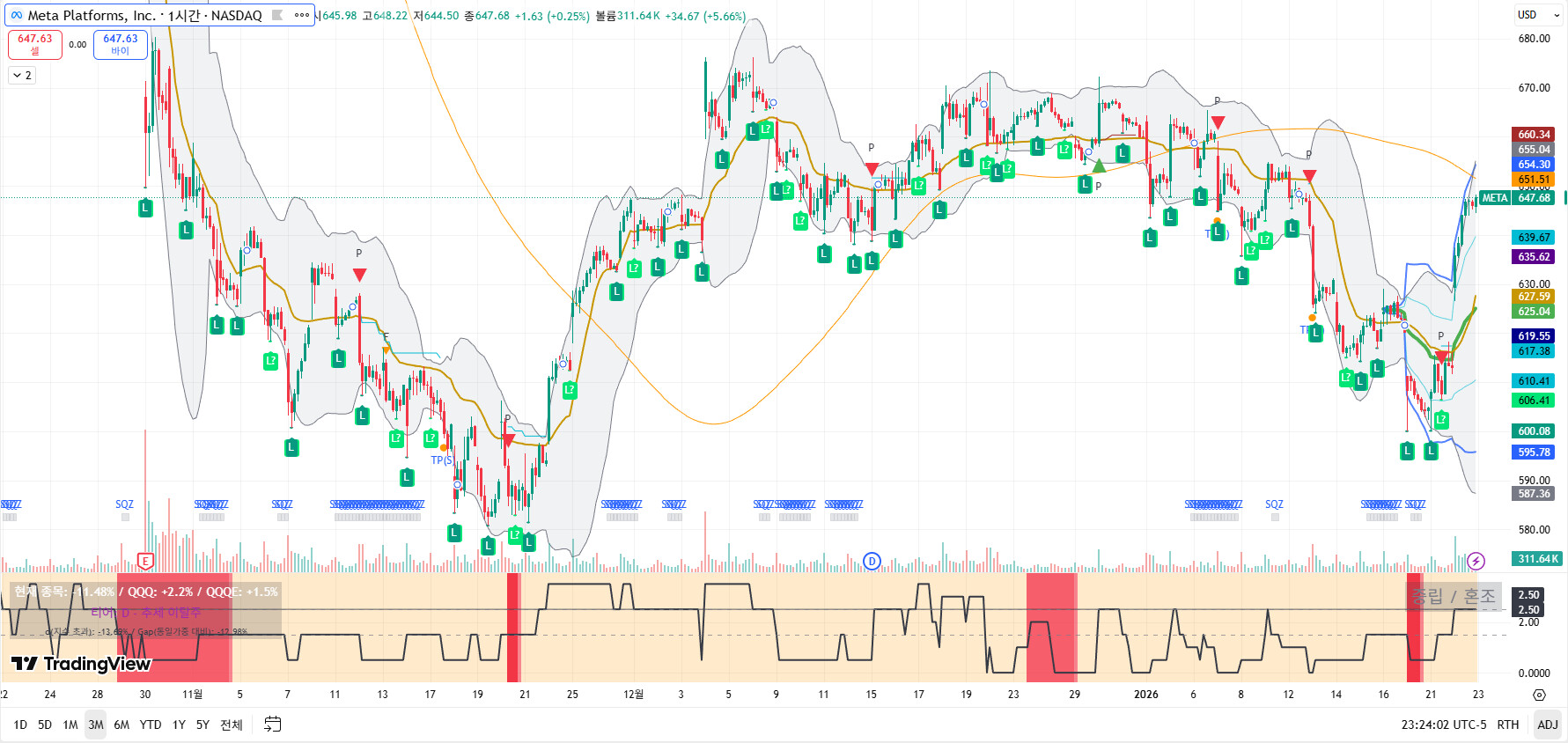Click the 625.04 green price label
The image size is (1568, 743).
(x=1534, y=312)
